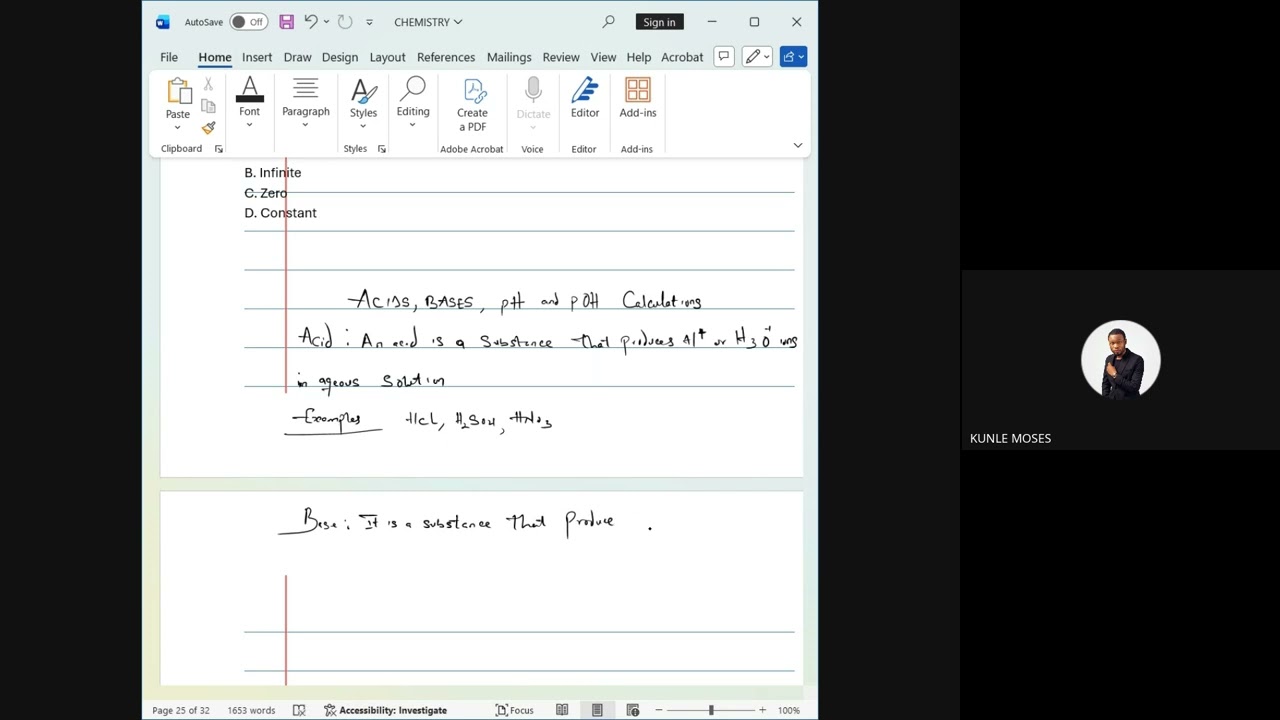
Task: Collapse the ribbon with the chevron
Action: [x=797, y=146]
